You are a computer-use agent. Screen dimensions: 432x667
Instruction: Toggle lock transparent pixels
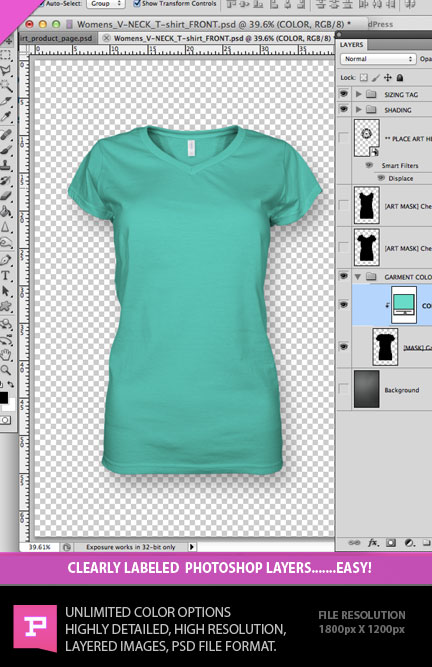point(364,77)
